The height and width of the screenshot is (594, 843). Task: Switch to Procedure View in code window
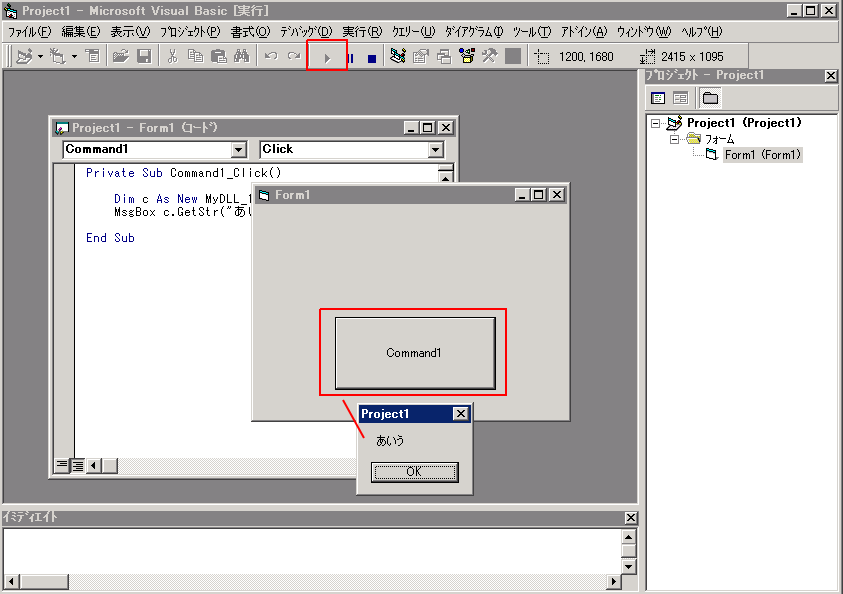[x=61, y=465]
